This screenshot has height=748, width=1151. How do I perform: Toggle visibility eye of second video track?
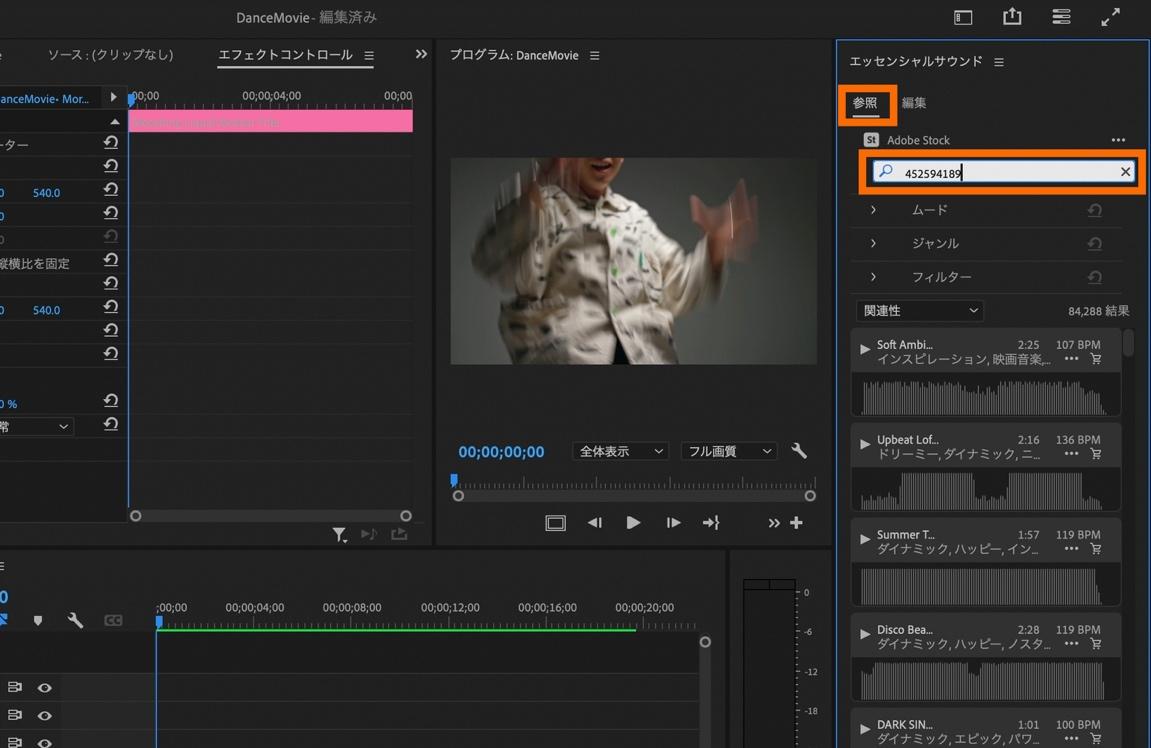[x=45, y=716]
